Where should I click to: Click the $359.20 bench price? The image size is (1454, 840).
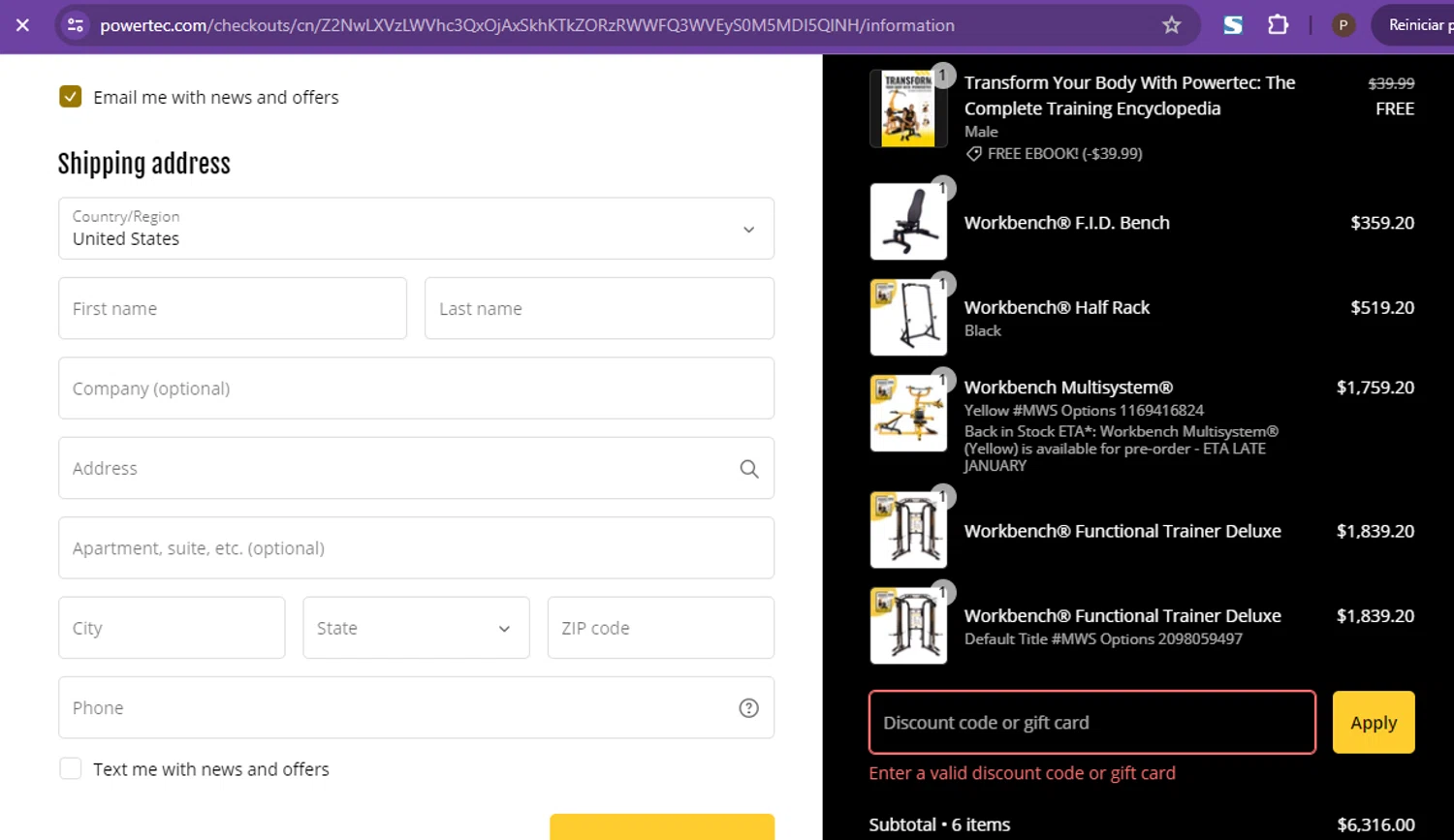(1382, 223)
